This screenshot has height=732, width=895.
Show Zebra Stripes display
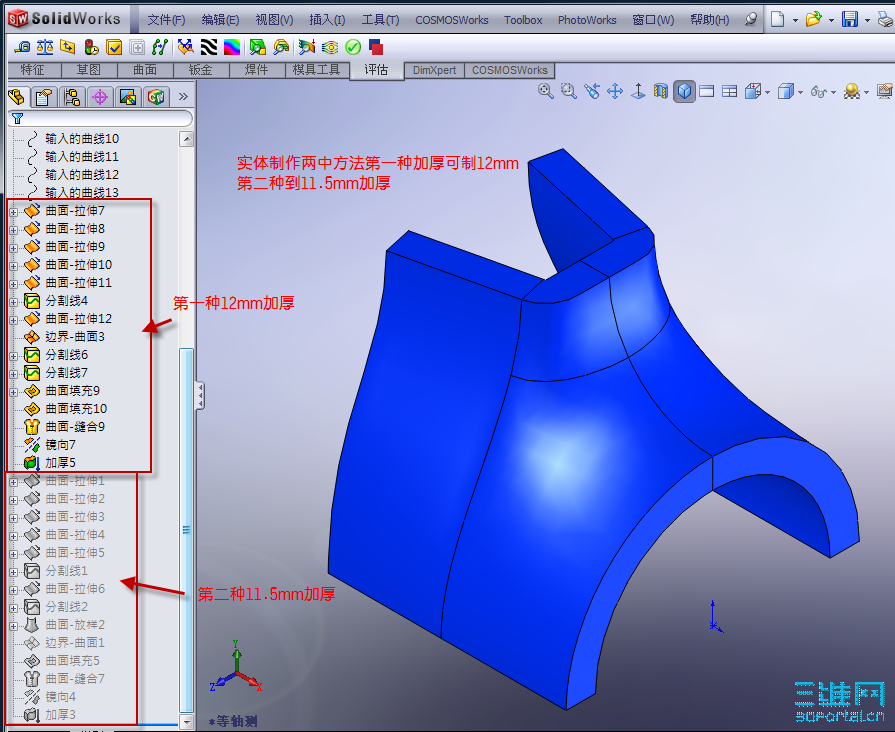pos(209,47)
